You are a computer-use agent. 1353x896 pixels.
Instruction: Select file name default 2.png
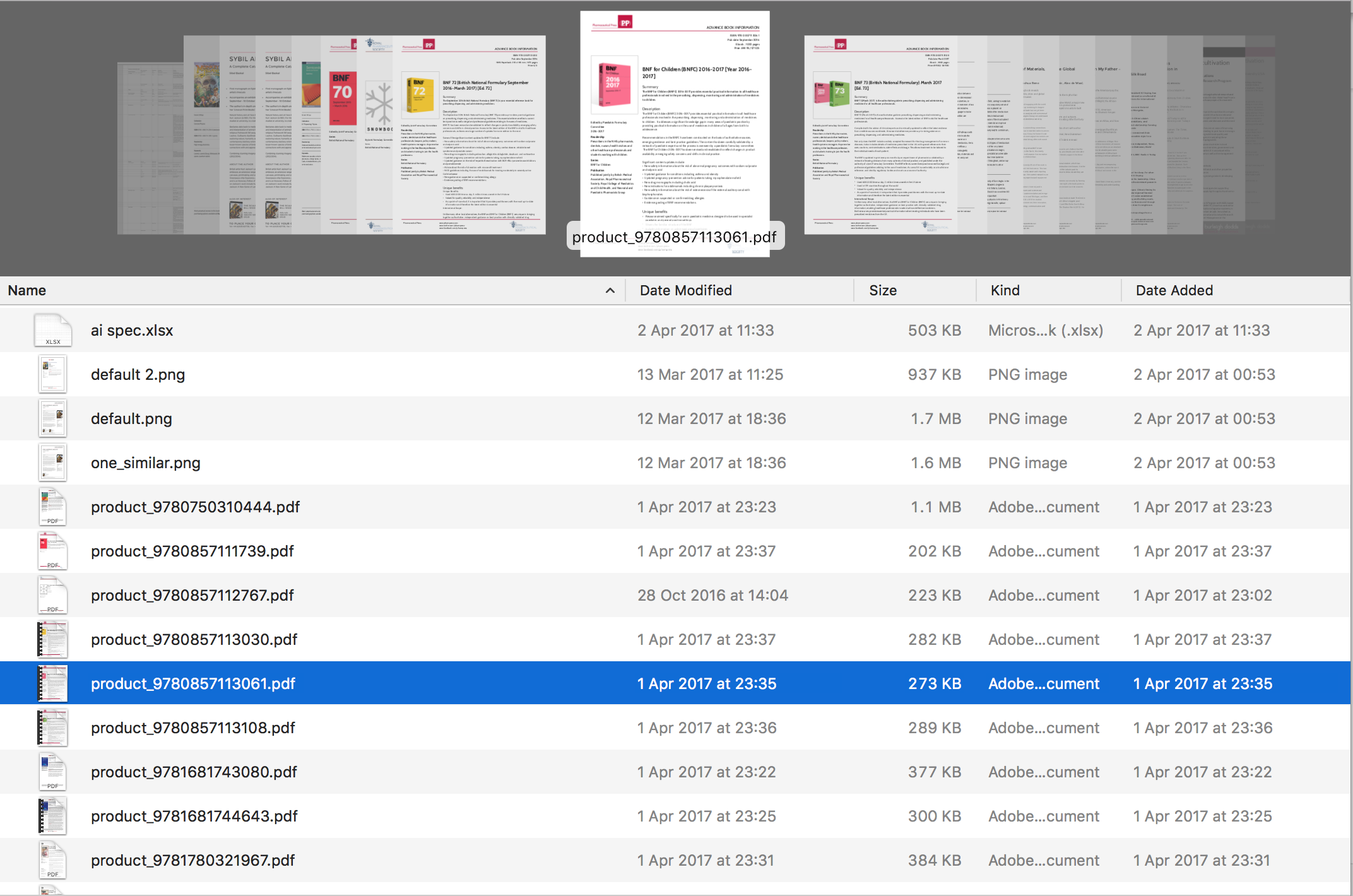click(138, 374)
